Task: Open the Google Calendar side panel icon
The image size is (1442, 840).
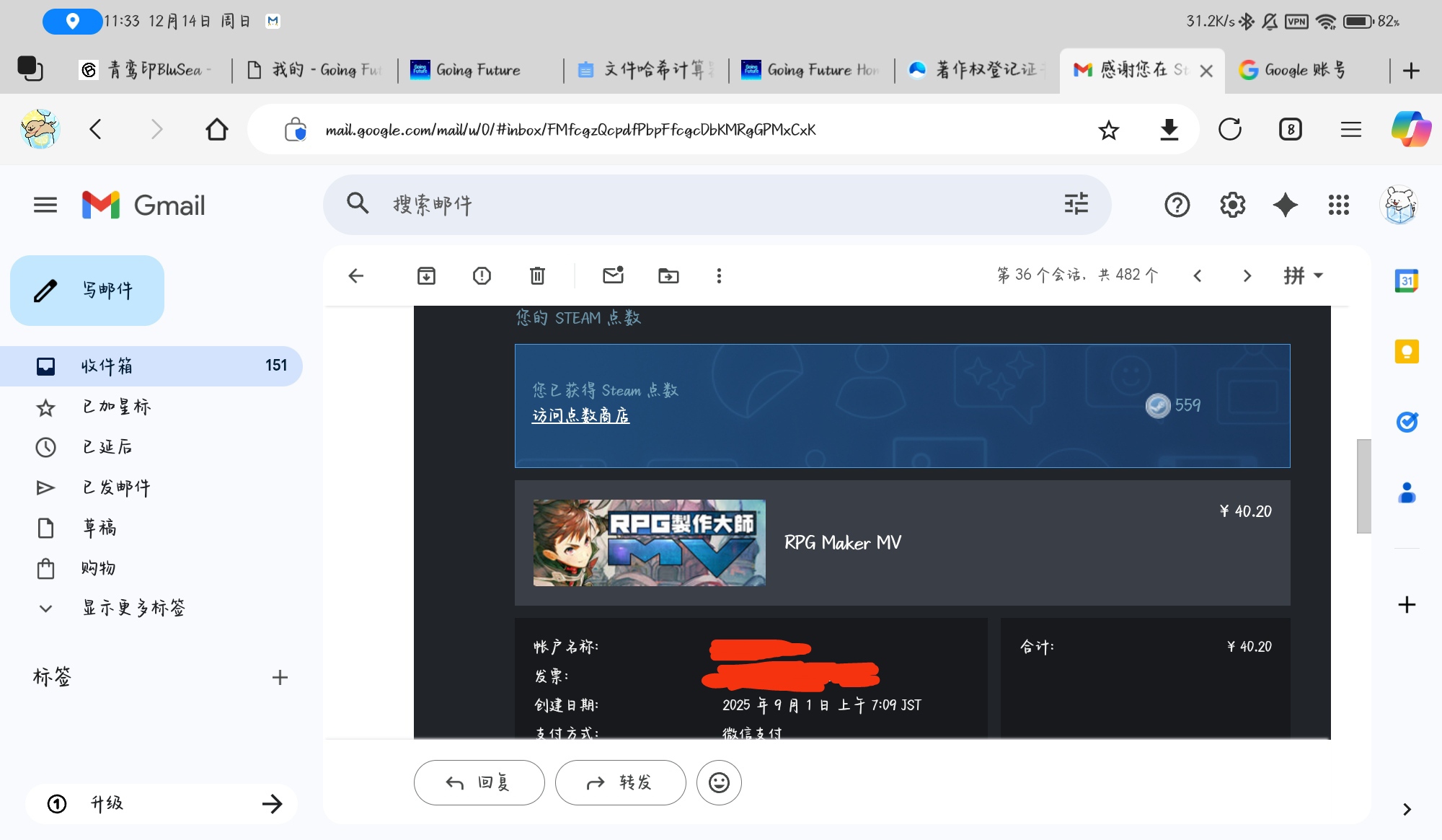Action: tap(1406, 281)
